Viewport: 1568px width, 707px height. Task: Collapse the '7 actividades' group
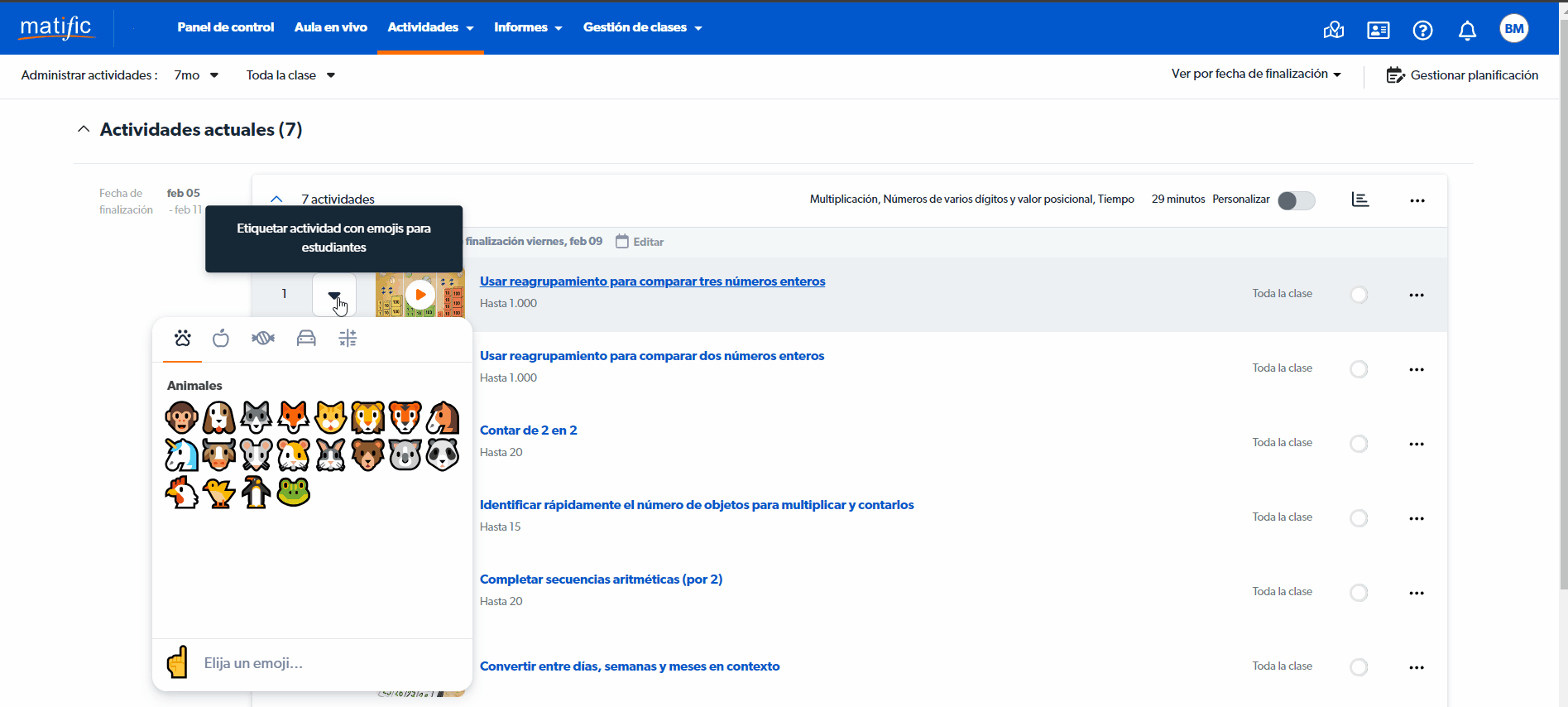277,200
